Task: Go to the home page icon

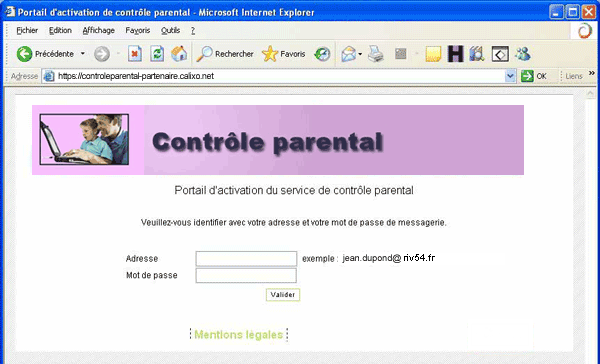Action: pos(179,54)
